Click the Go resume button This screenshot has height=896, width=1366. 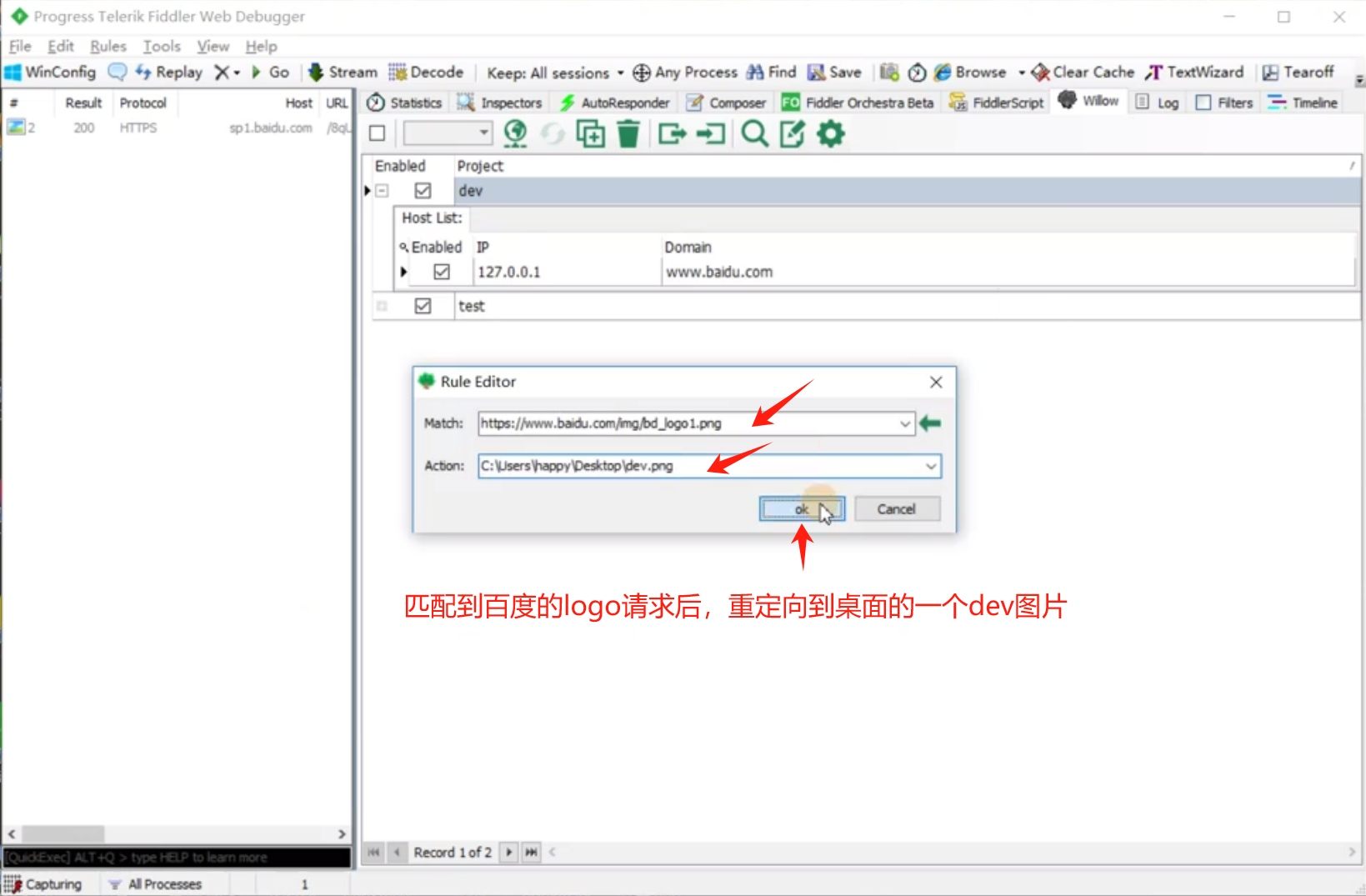[270, 73]
